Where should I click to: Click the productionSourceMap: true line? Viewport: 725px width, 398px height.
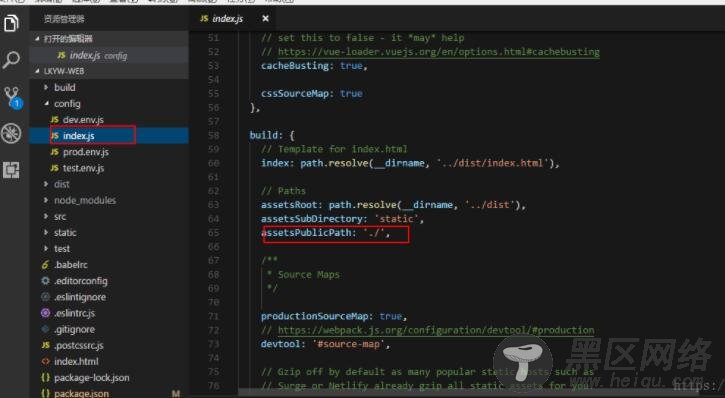[x=334, y=316]
